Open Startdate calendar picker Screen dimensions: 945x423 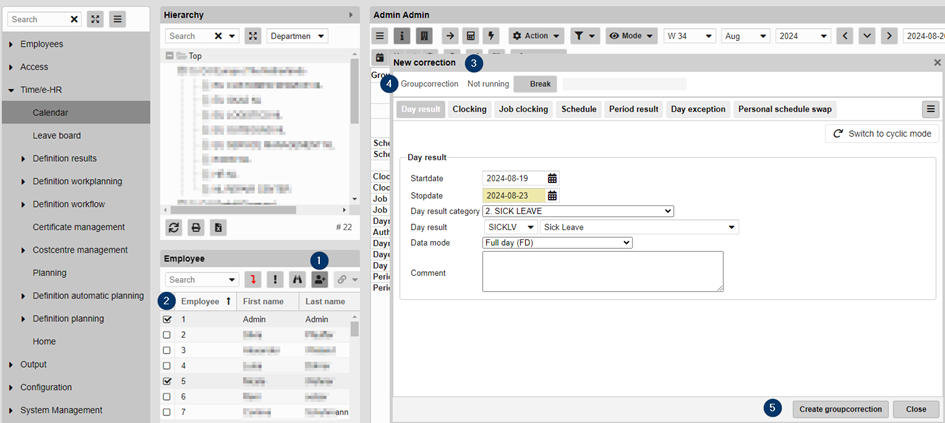[x=552, y=178]
